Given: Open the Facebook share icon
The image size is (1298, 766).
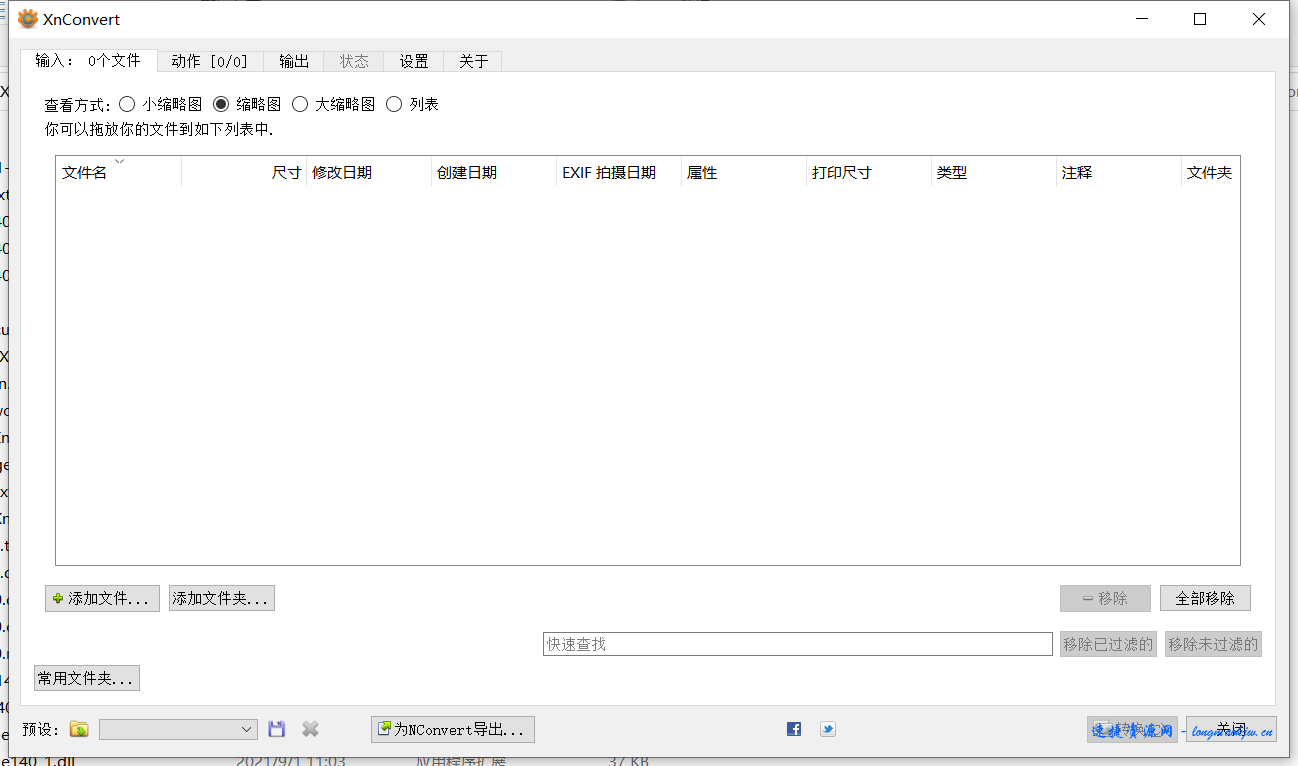Looking at the screenshot, I should [x=794, y=729].
